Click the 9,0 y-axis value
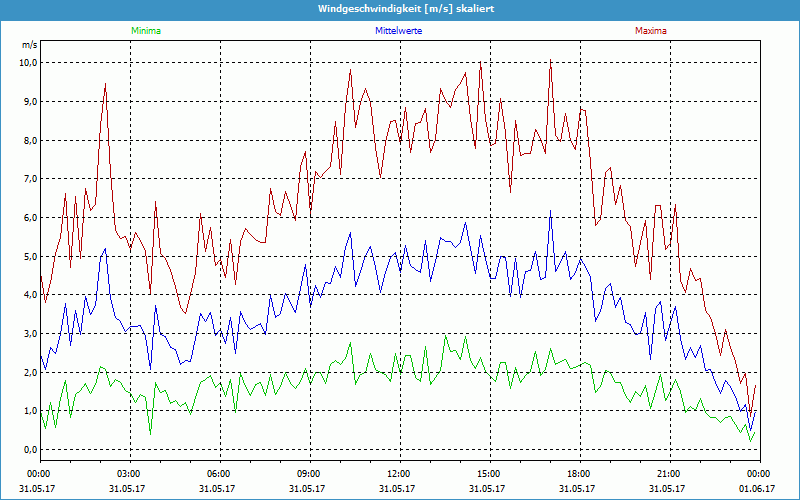 31,102
